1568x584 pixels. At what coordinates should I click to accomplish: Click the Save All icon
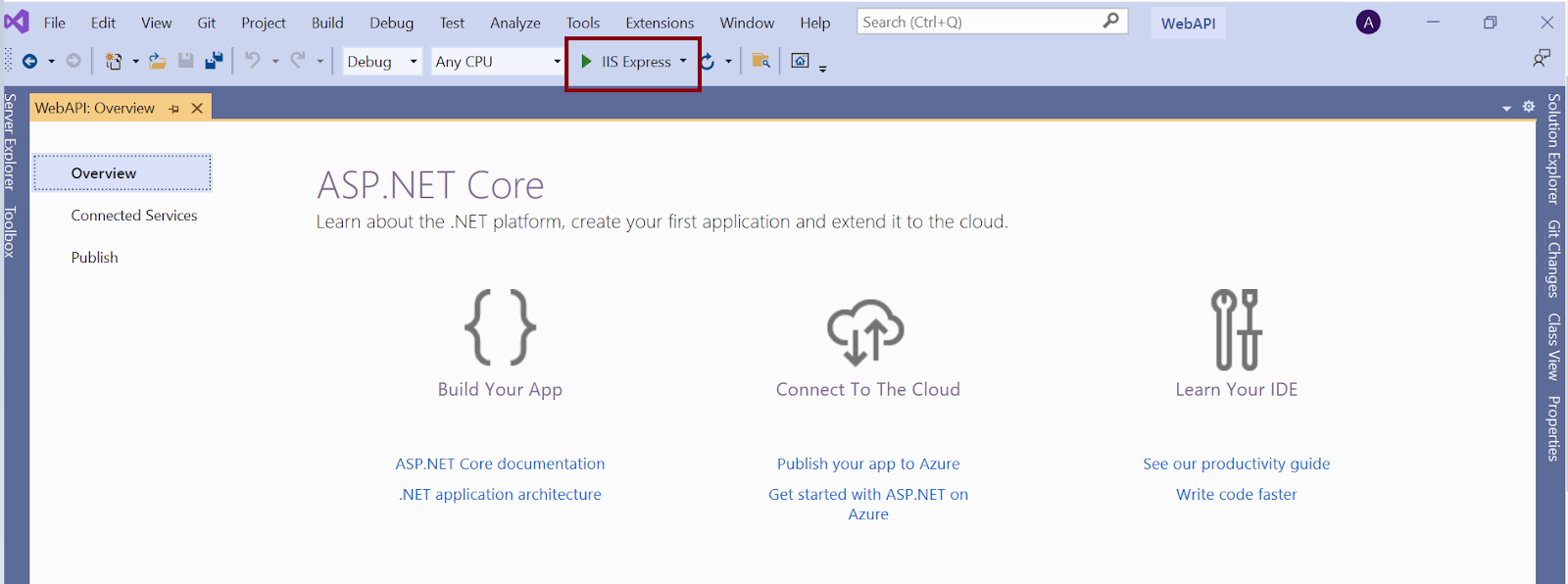pos(214,61)
